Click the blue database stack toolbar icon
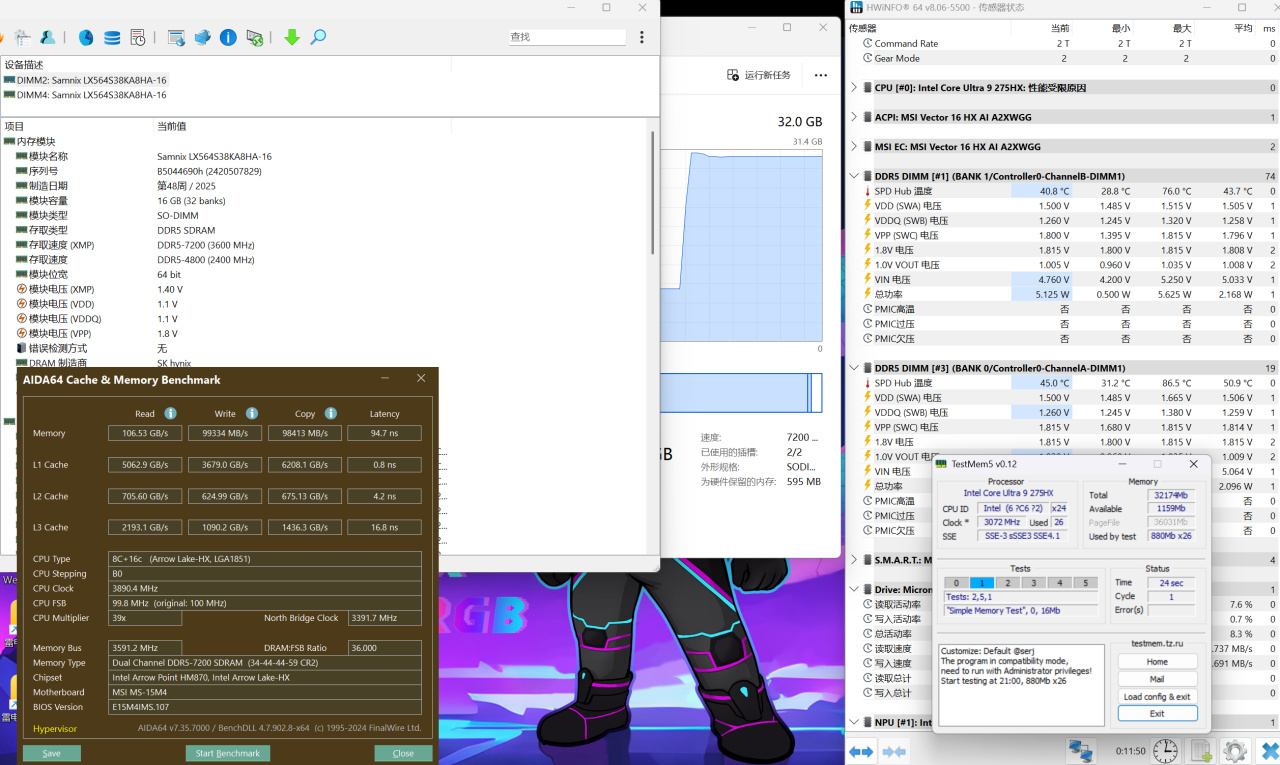 (x=112, y=37)
